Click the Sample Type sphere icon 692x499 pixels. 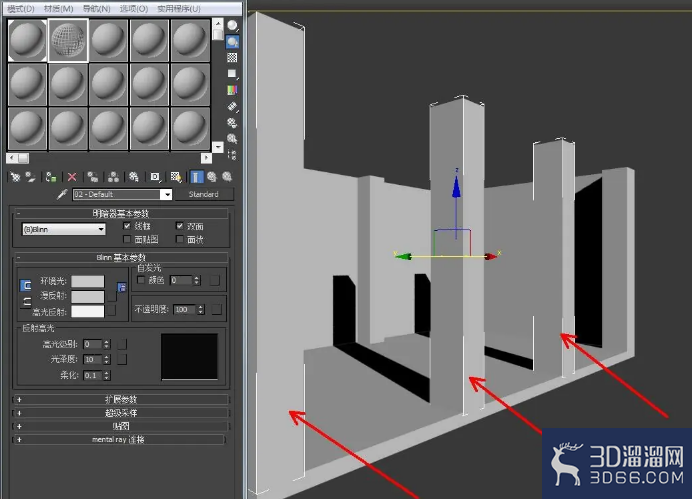(232, 26)
